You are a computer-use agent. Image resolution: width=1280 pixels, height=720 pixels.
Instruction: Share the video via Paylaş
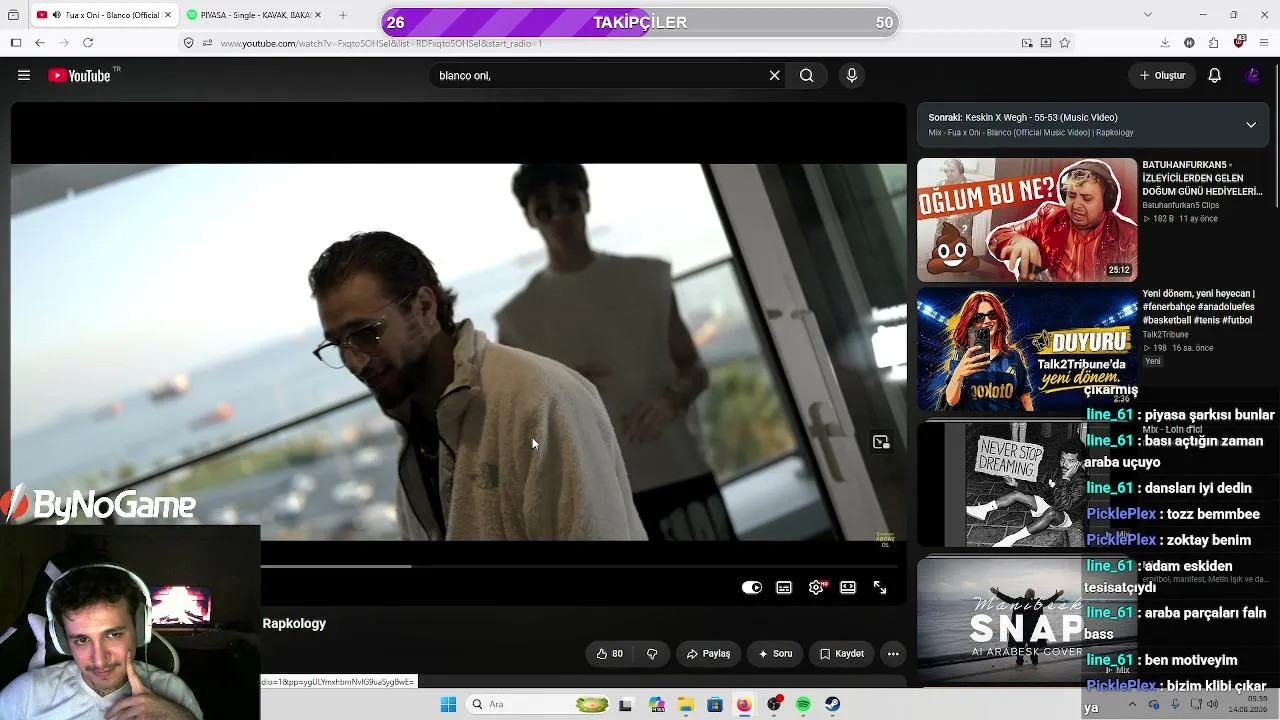point(708,654)
